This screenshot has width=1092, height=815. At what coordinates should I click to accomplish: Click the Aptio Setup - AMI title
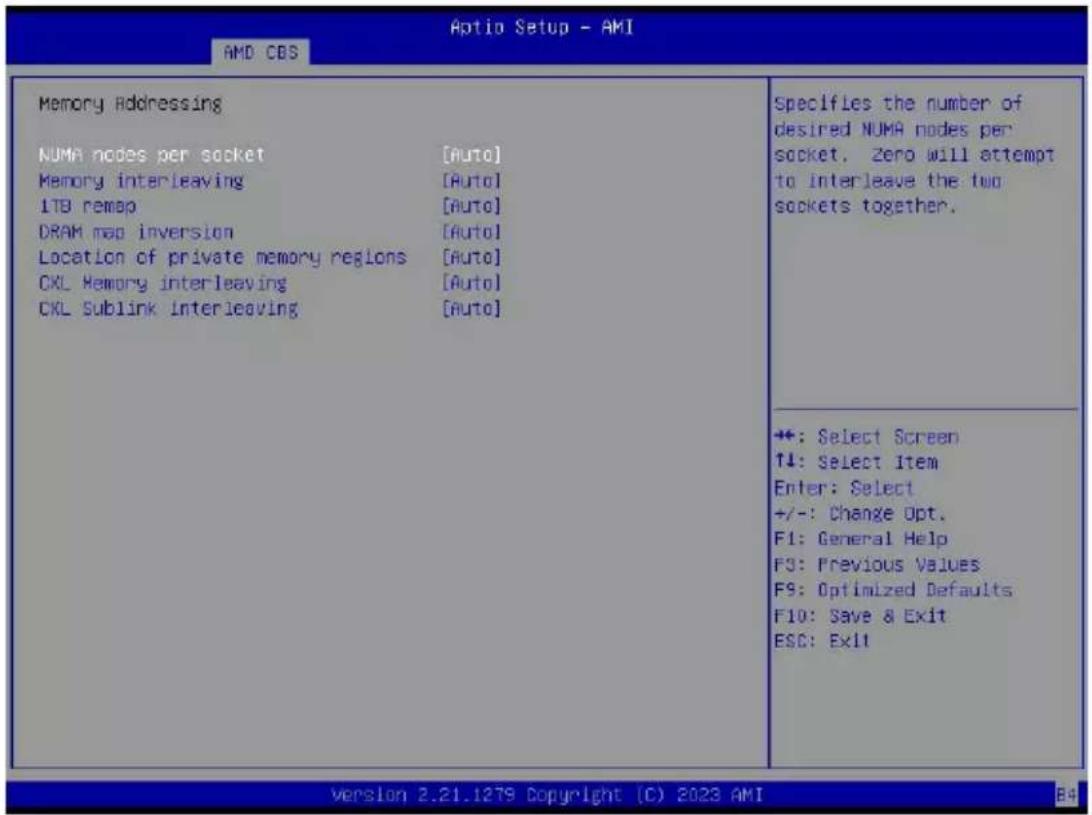[x=542, y=27]
